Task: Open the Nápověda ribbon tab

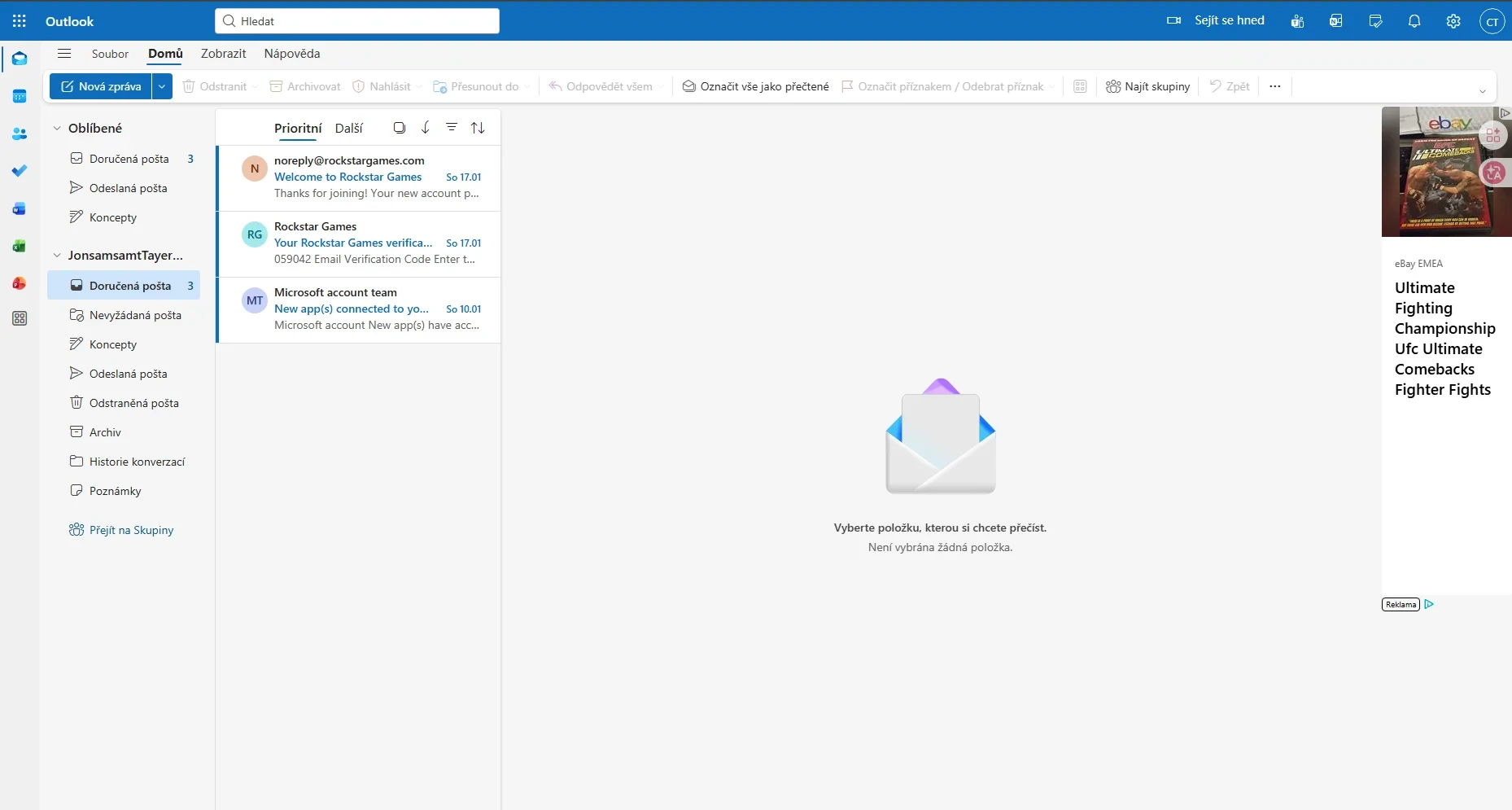Action: tap(292, 54)
